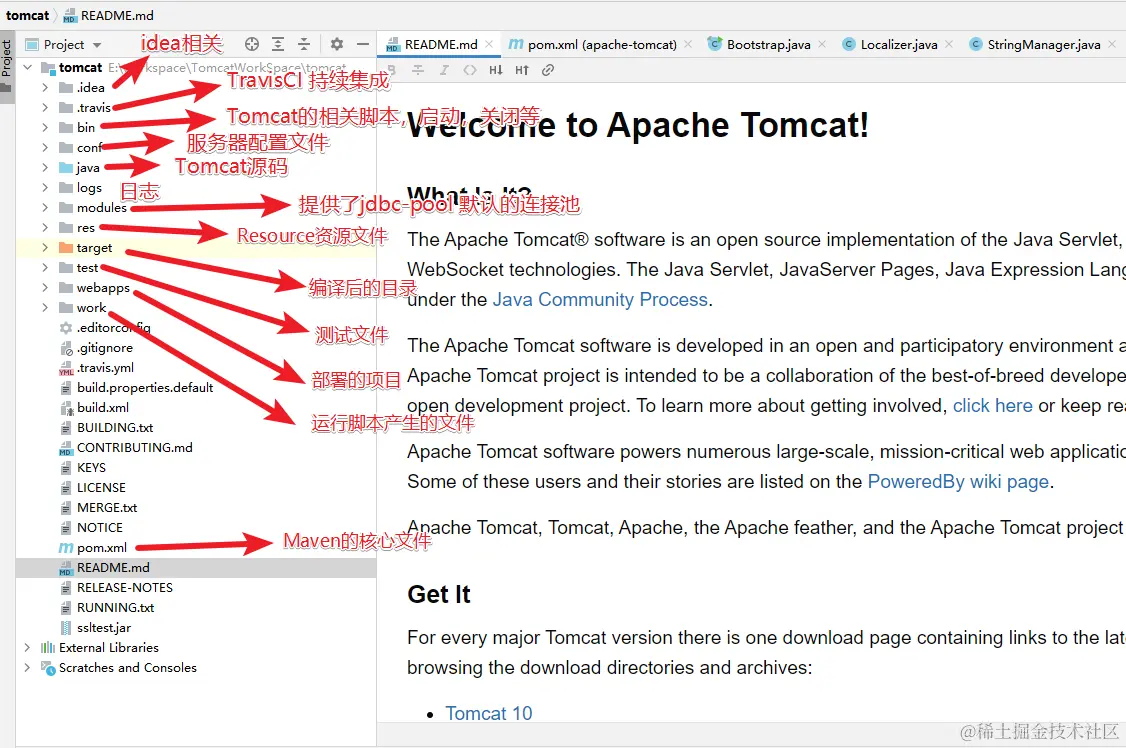Select build.properties.default file
The width and height of the screenshot is (1126, 748).
pyautogui.click(x=145, y=388)
